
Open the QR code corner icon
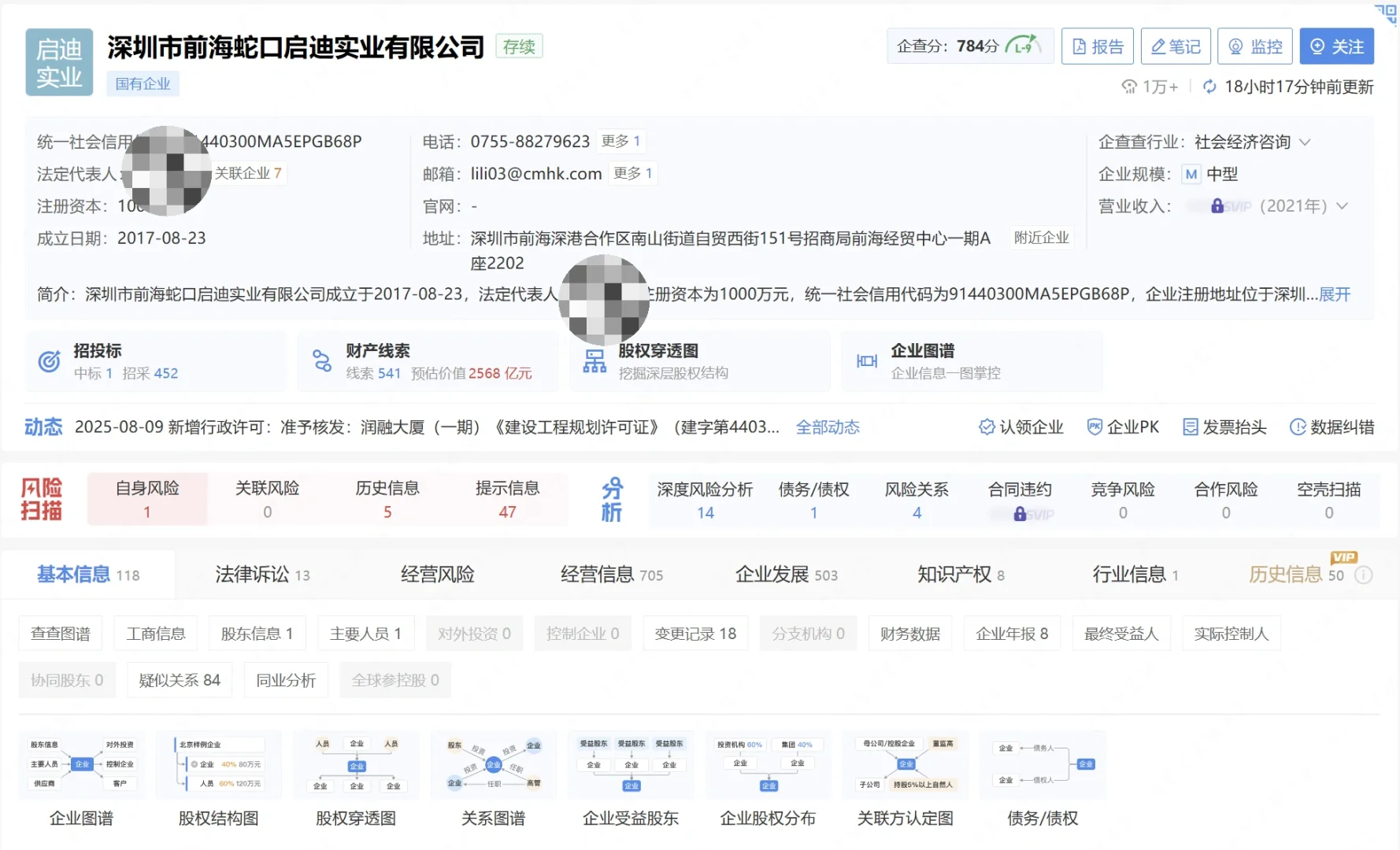1387,14
